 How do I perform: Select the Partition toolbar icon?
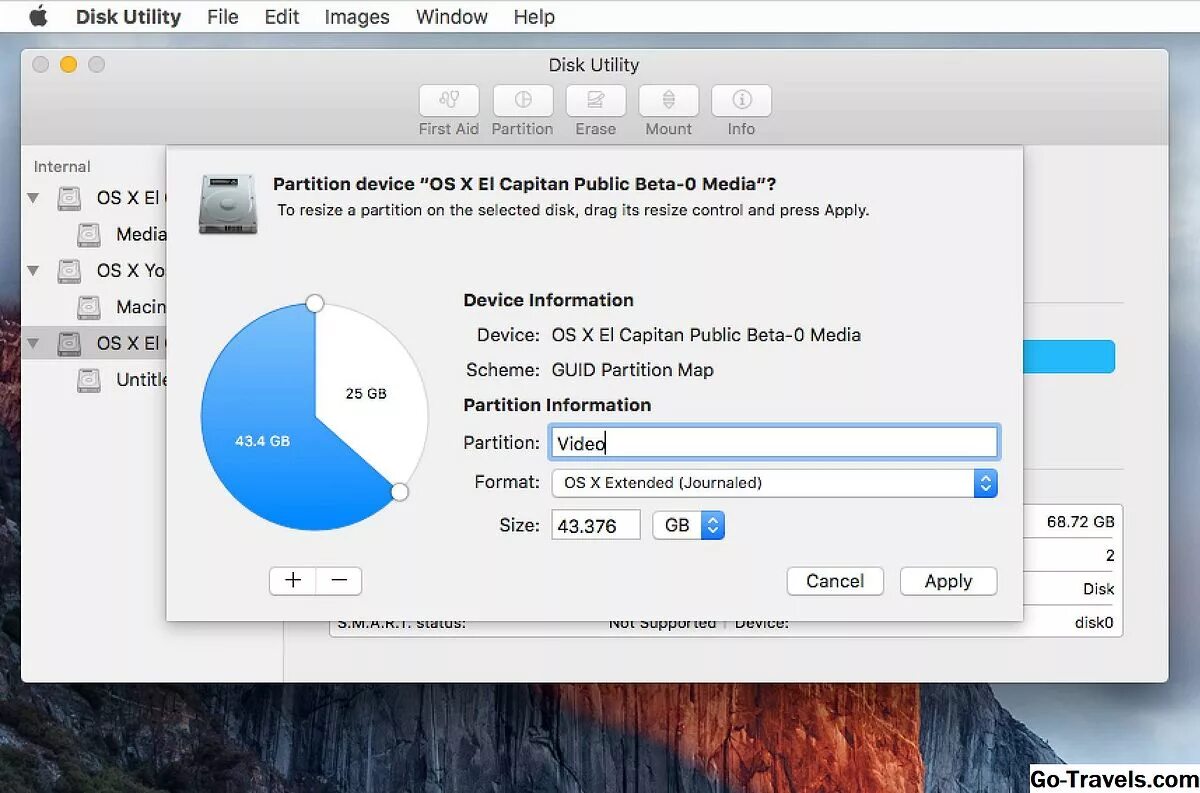(522, 108)
